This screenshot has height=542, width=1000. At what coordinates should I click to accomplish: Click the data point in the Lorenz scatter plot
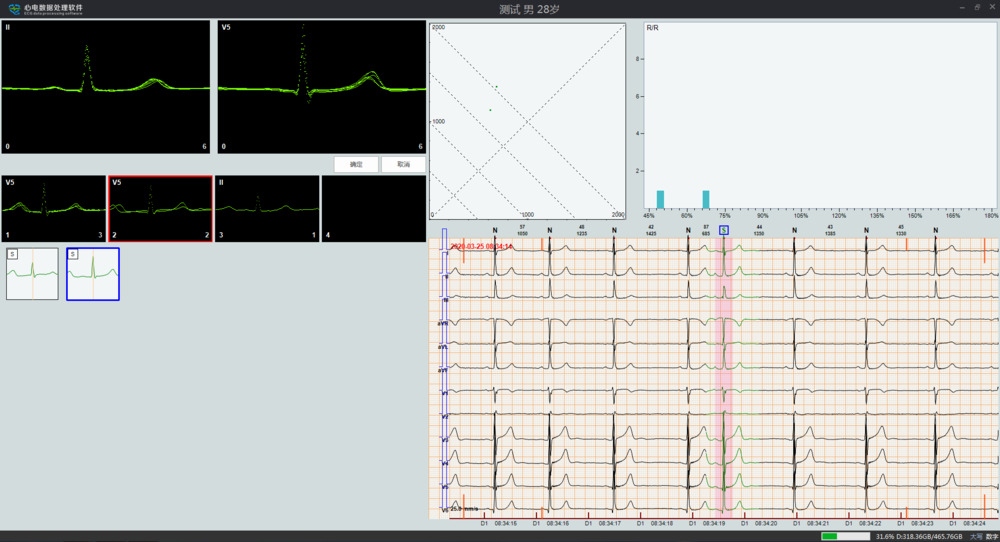point(490,109)
